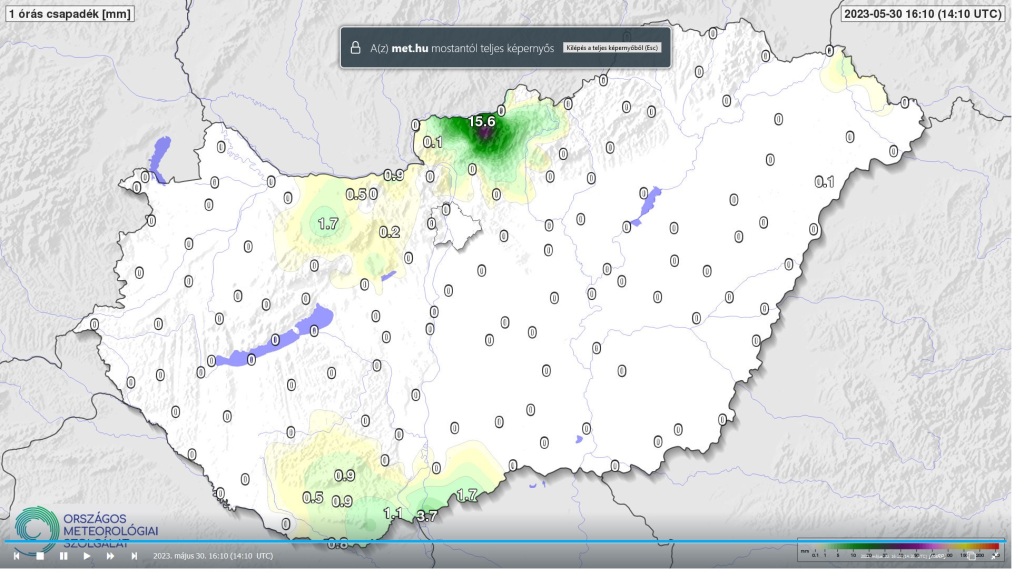Click the timestamp label in top-right corner
The height and width of the screenshot is (579, 1024).
pyautogui.click(x=921, y=14)
